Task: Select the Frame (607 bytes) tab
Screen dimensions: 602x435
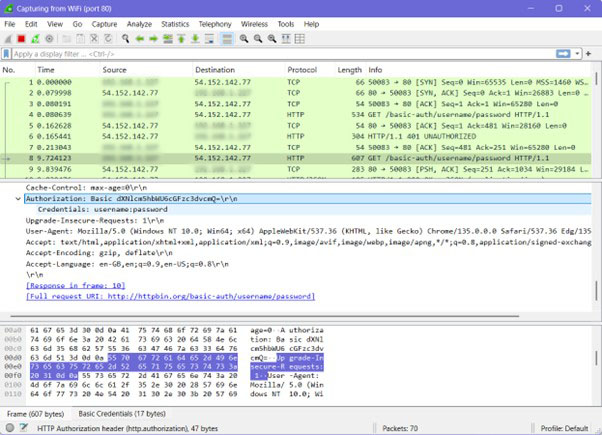Action: pyautogui.click(x=36, y=411)
